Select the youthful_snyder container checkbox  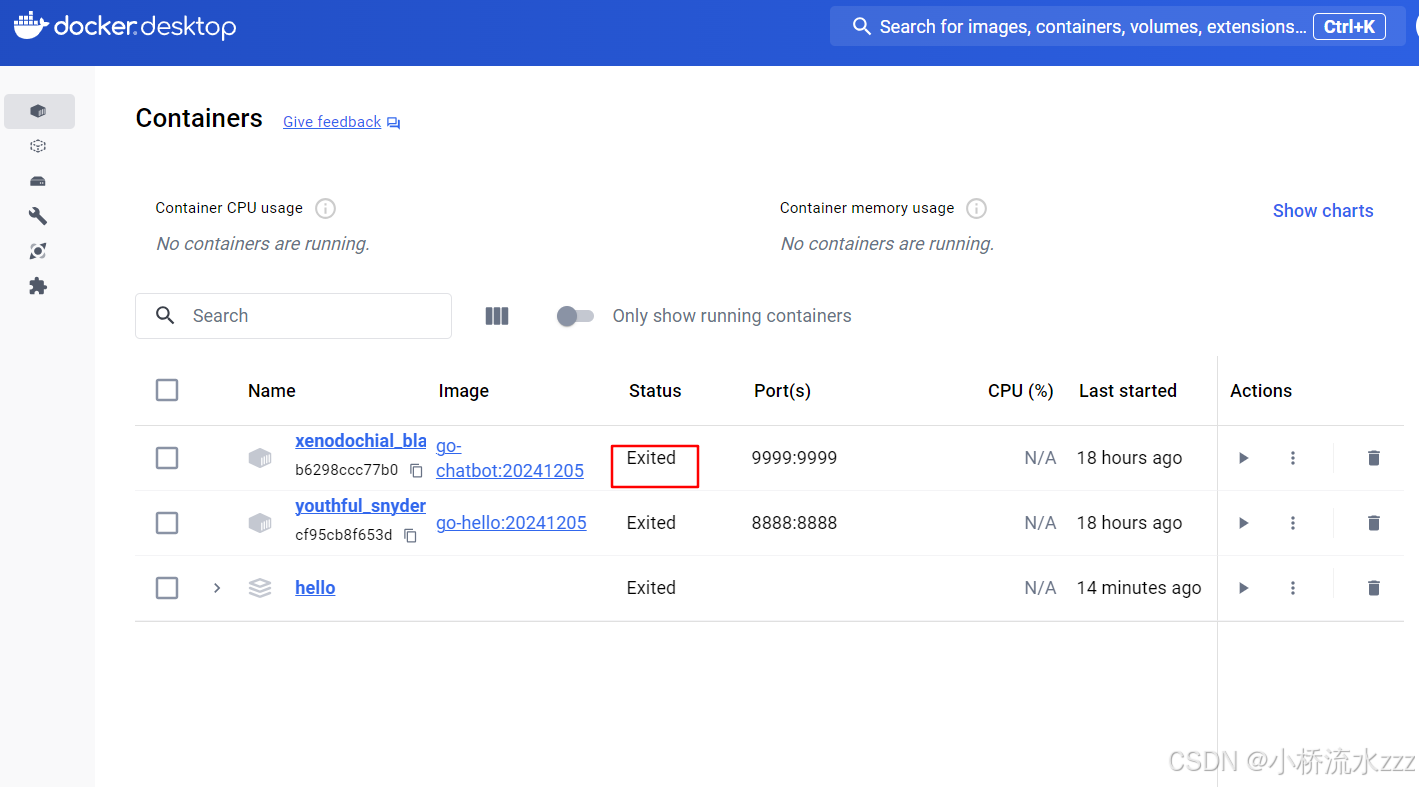(x=167, y=522)
